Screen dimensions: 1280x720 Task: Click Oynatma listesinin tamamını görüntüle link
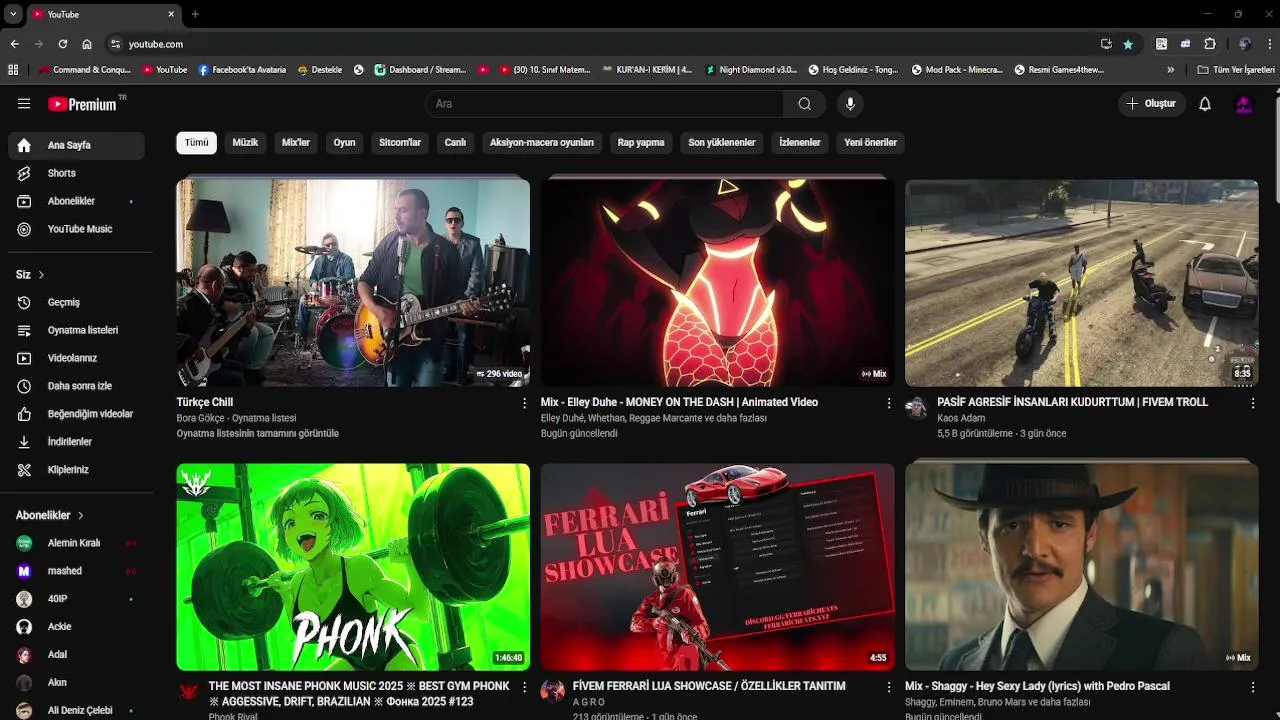(258, 434)
